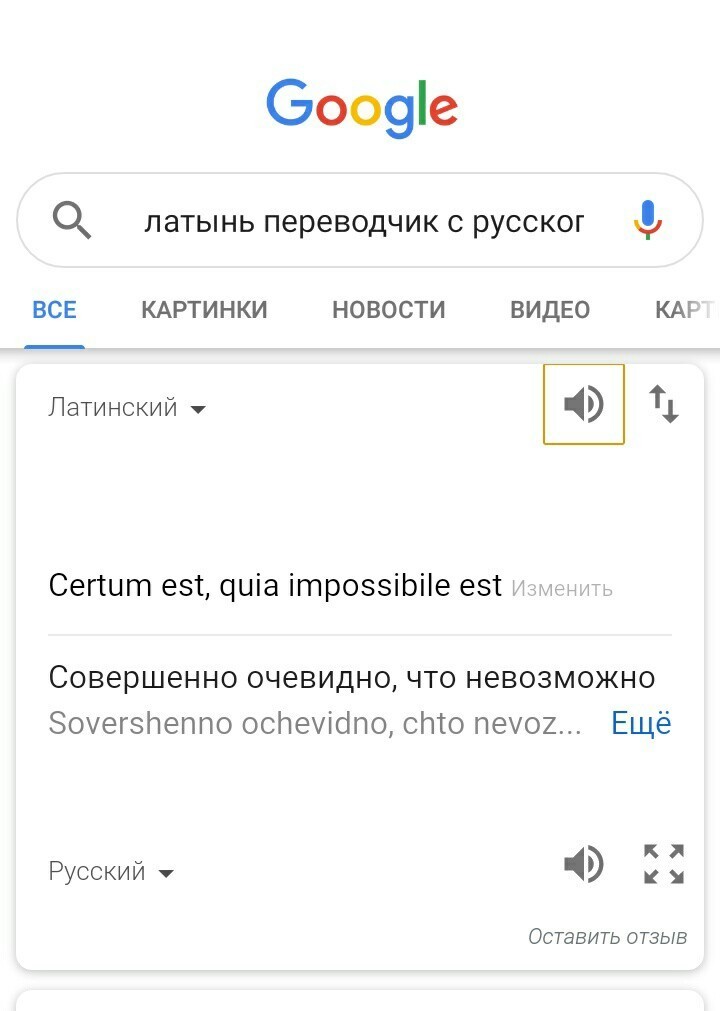Image resolution: width=720 pixels, height=1011 pixels.
Task: Click the Google logo
Action: click(x=361, y=107)
